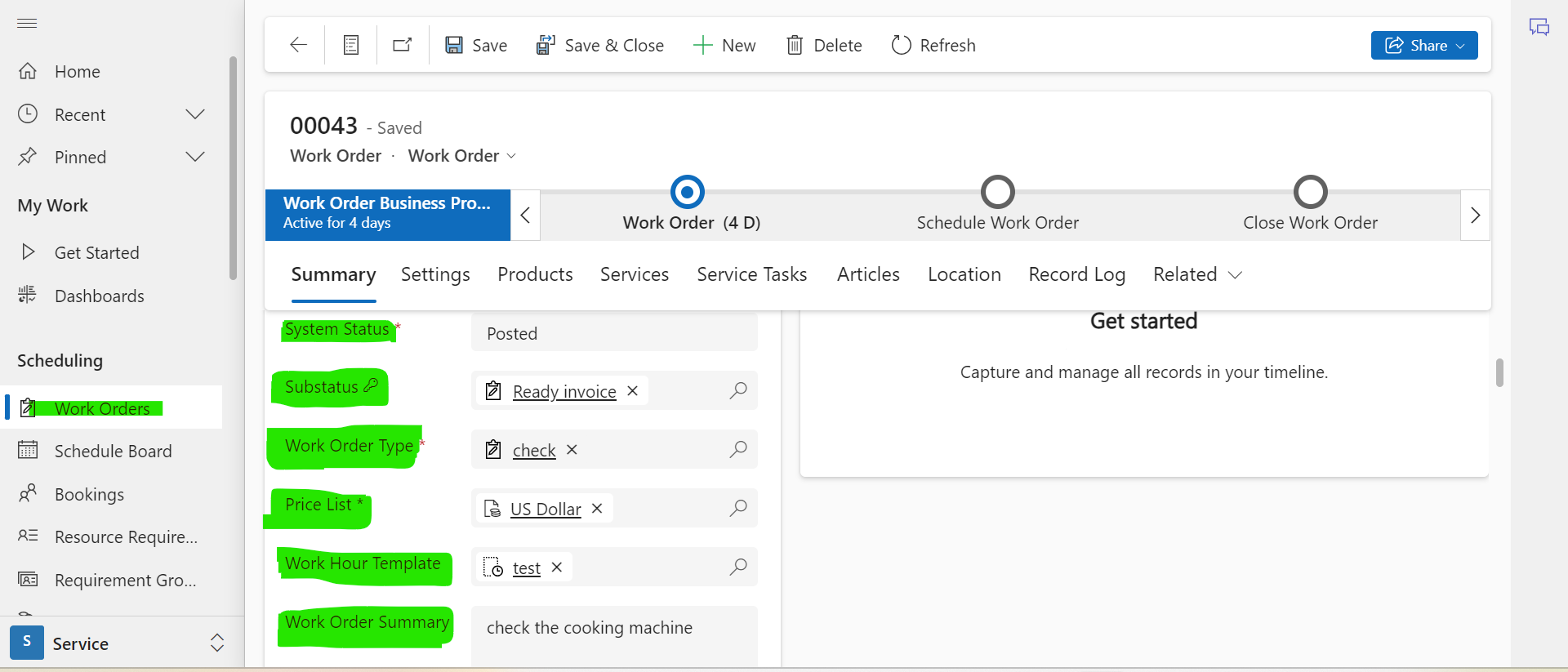Viewport: 1568px width, 672px height.
Task: Search Work Order Type lookup magnifier
Action: tap(738, 449)
